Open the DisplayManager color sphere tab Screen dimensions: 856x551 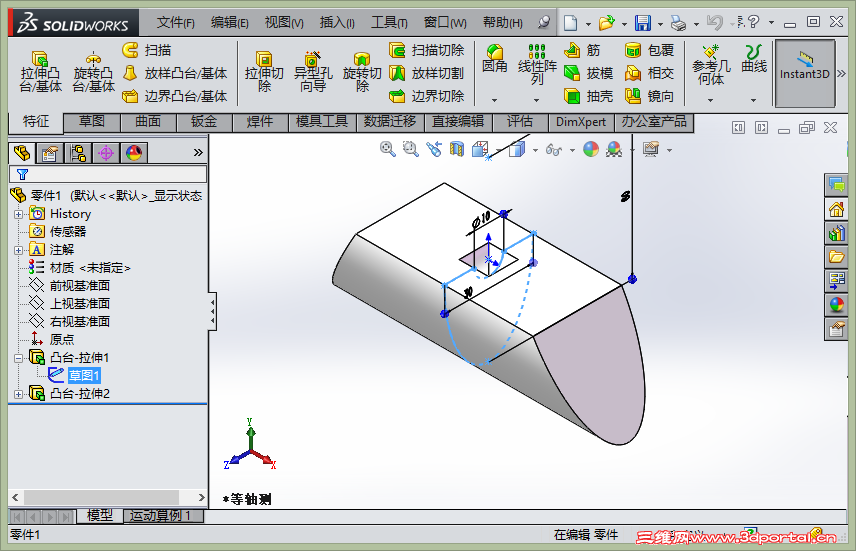134,153
